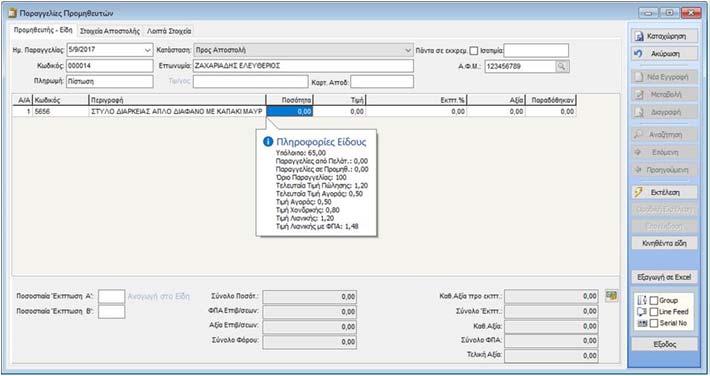Click the Διαγραφή delete button
710x376 pixels.
(x=664, y=112)
